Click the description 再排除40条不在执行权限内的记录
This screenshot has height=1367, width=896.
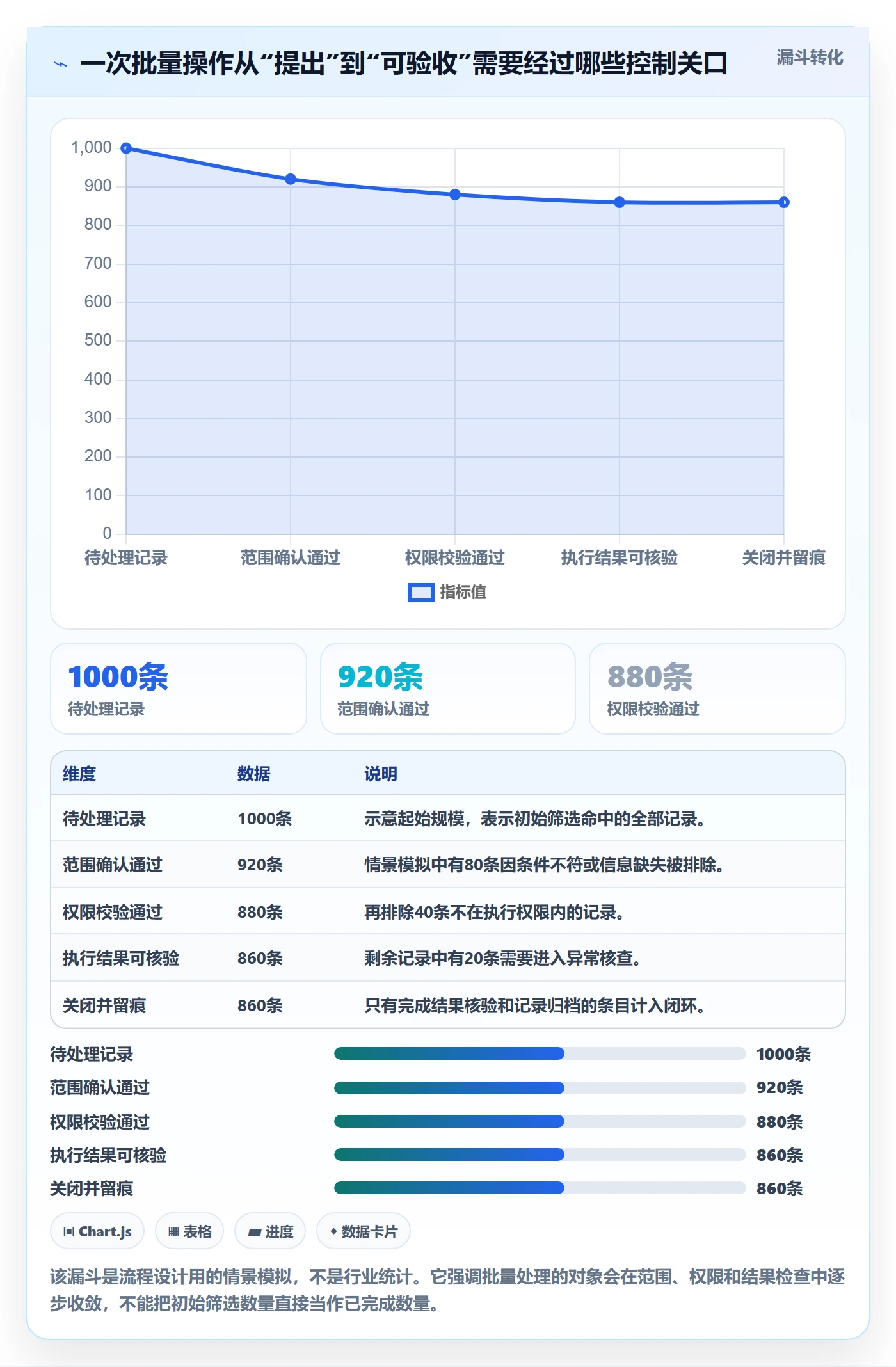[x=494, y=912]
